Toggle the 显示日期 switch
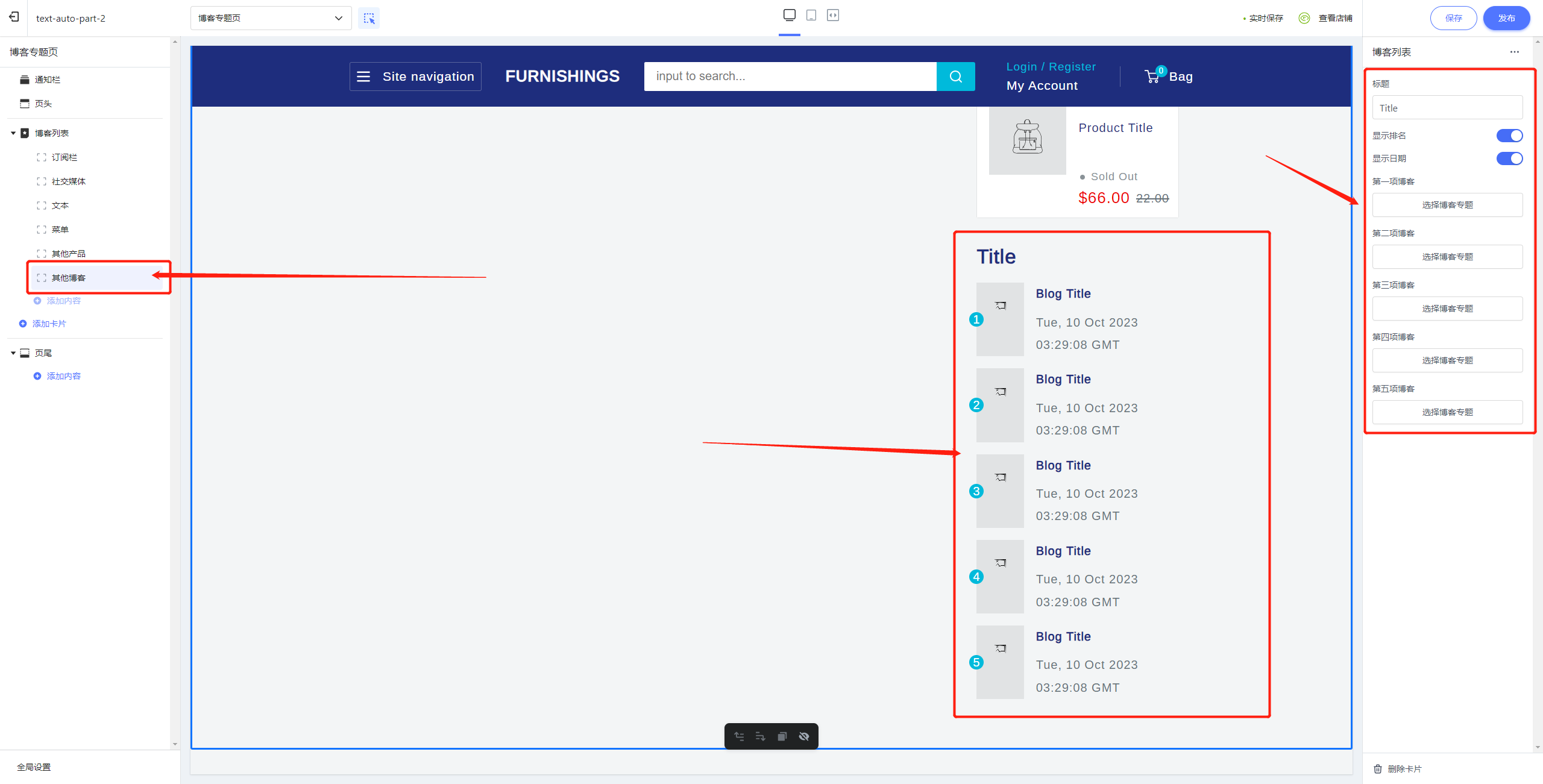This screenshot has height=784, width=1543. [1509, 158]
